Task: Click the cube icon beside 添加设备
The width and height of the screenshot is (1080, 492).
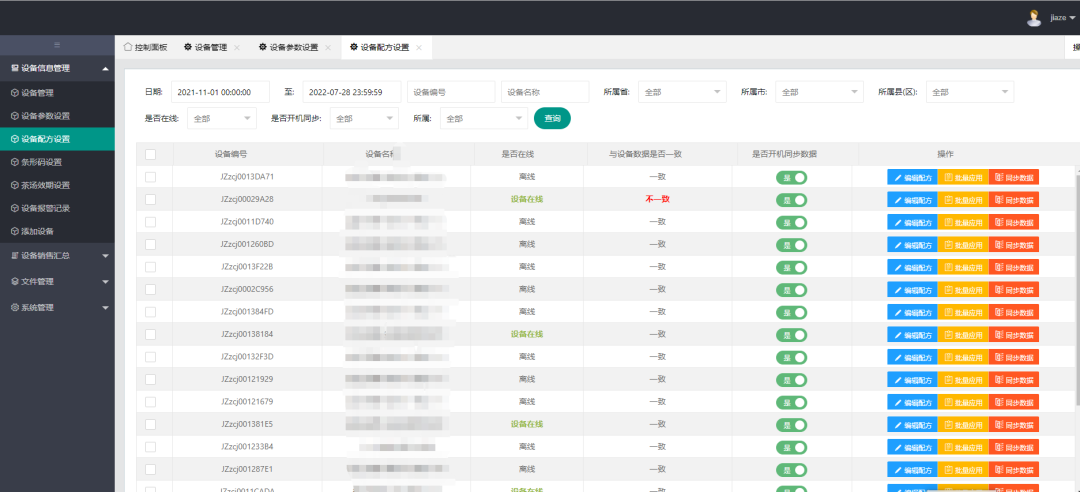Action: [x=14, y=231]
